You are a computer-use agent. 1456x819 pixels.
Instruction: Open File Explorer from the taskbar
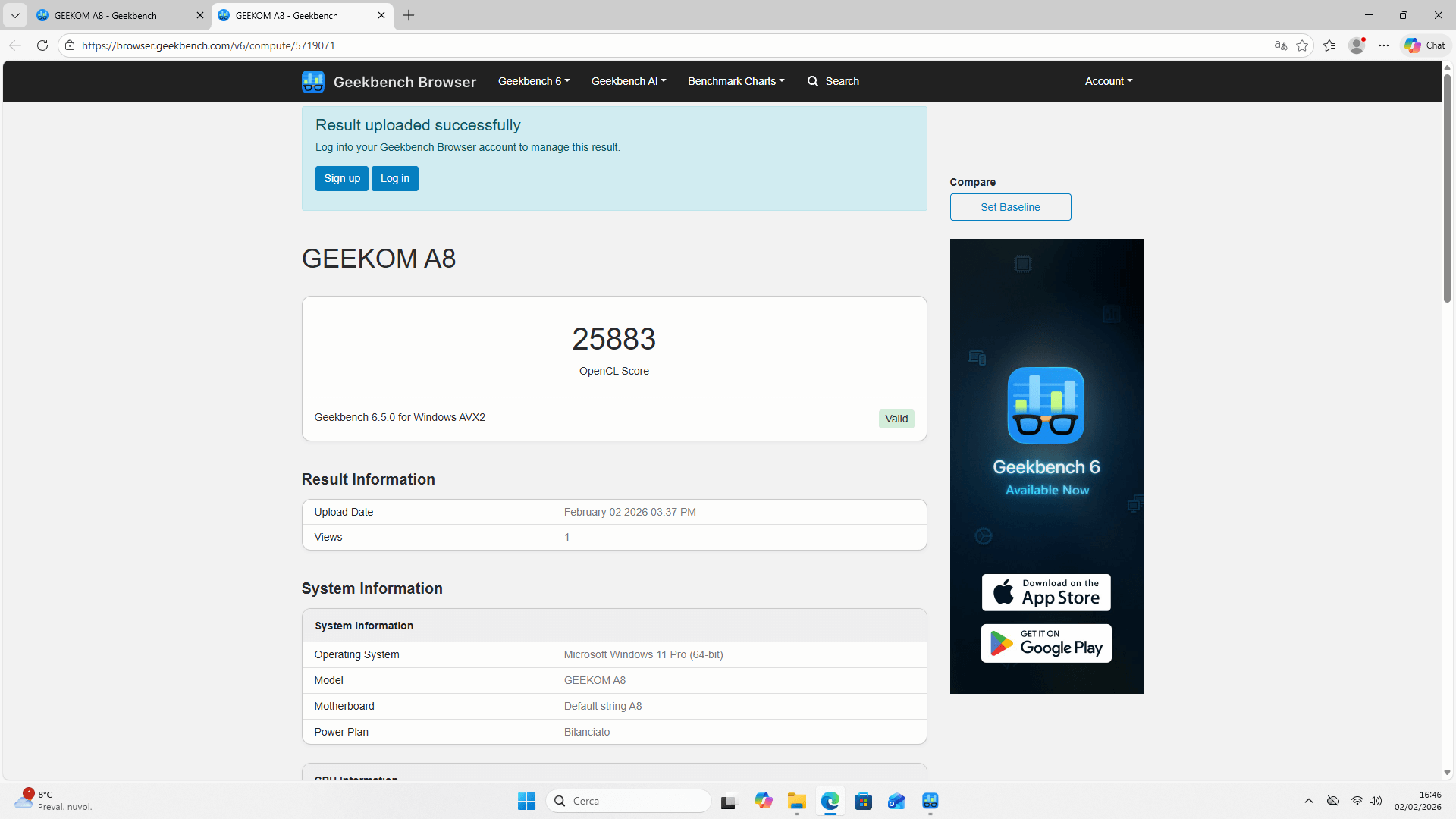796,801
